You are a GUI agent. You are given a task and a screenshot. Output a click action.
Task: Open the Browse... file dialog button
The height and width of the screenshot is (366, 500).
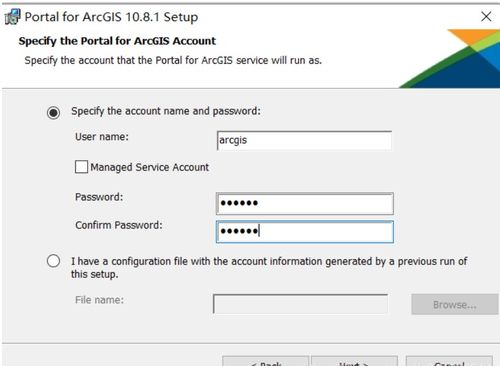[455, 304]
